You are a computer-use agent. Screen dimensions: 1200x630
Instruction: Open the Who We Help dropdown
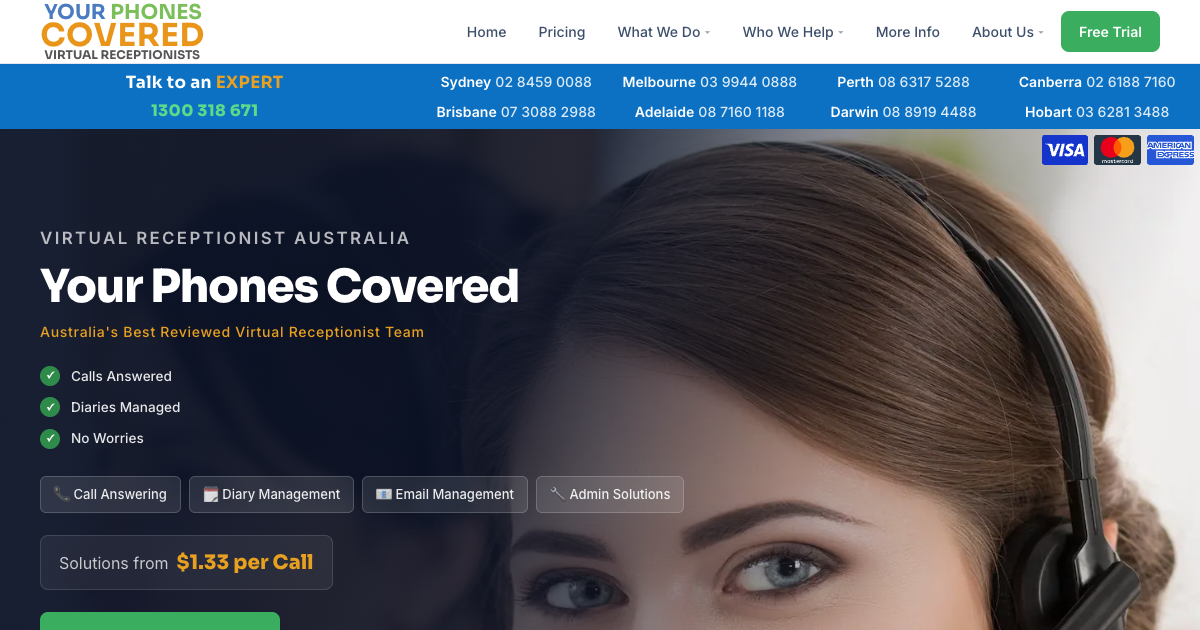tap(792, 31)
